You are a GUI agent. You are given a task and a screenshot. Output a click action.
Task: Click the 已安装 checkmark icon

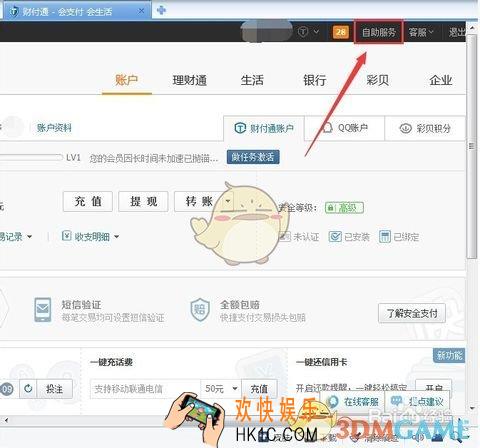335,237
